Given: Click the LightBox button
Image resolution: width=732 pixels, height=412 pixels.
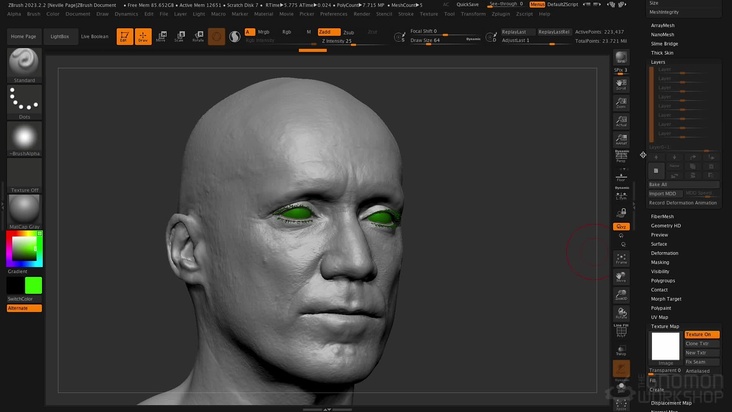Looking at the screenshot, I should tap(60, 36).
